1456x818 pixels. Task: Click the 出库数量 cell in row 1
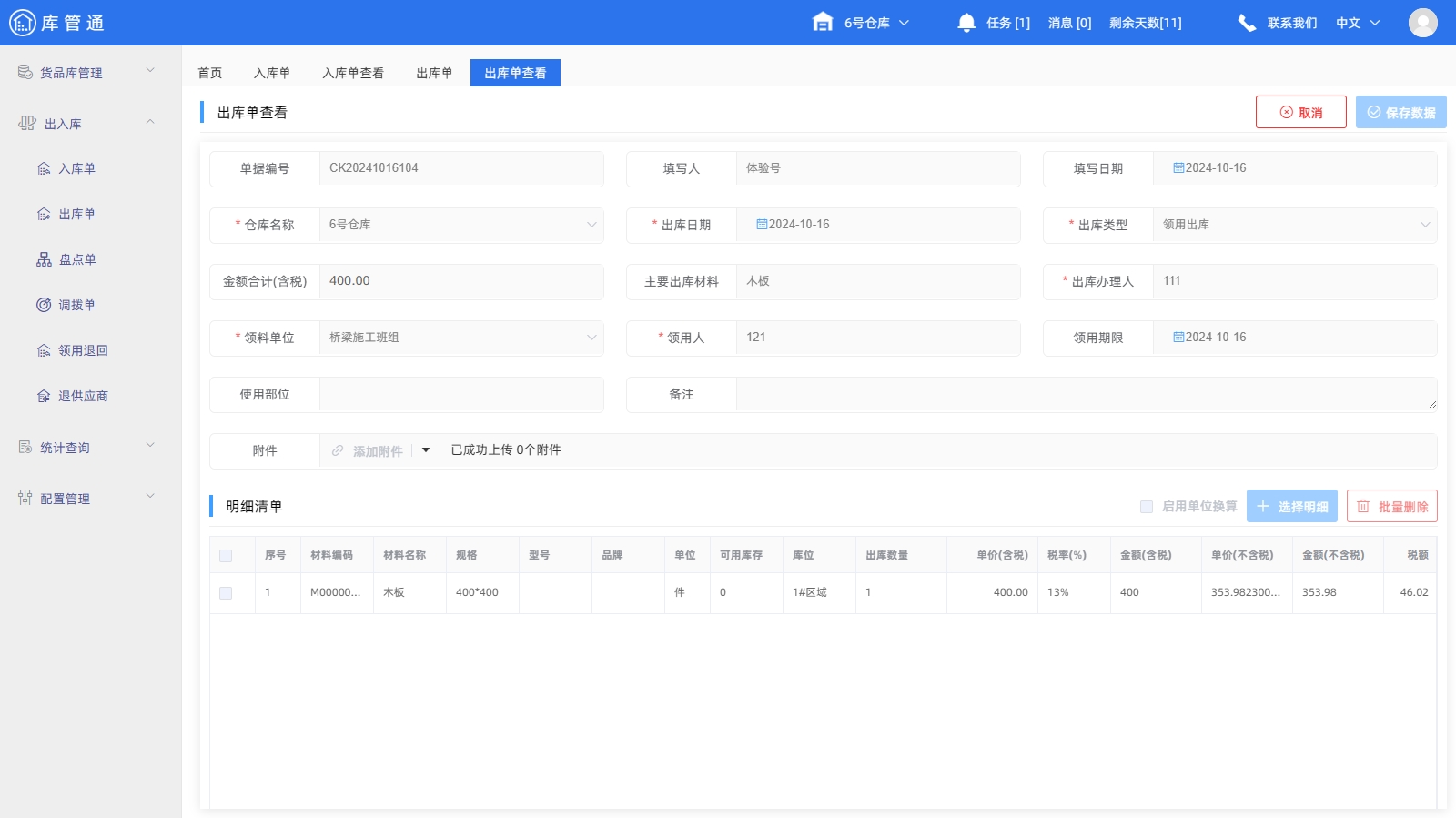click(901, 592)
